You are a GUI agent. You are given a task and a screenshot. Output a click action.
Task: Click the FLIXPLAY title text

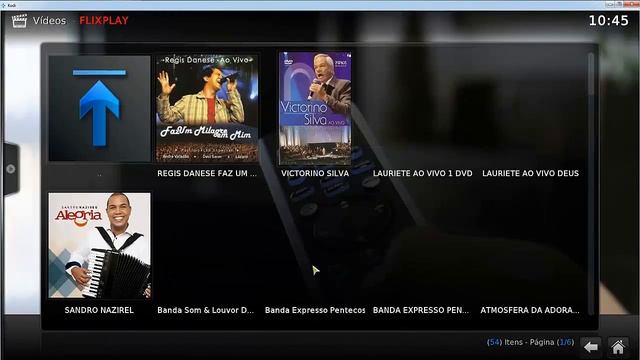tap(104, 20)
